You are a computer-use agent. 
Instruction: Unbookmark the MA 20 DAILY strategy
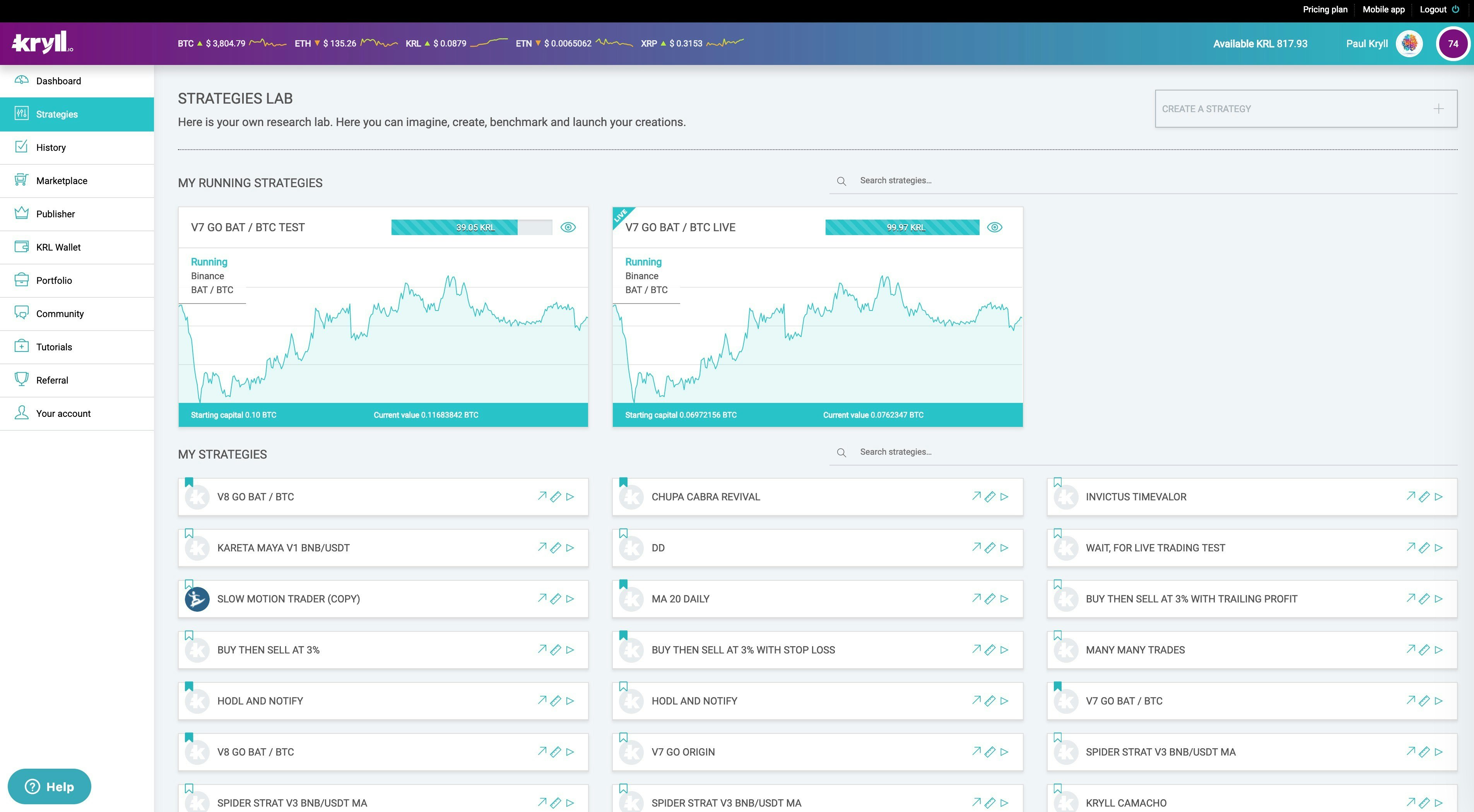623,584
